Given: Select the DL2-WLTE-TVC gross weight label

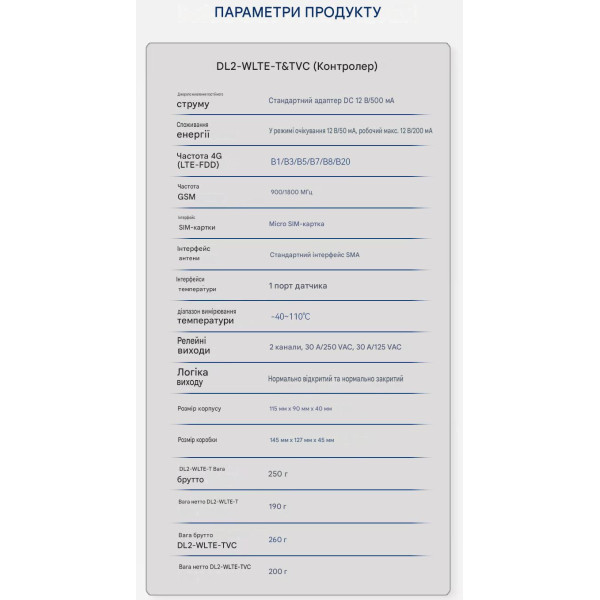Looking at the screenshot, I should pos(207,540).
